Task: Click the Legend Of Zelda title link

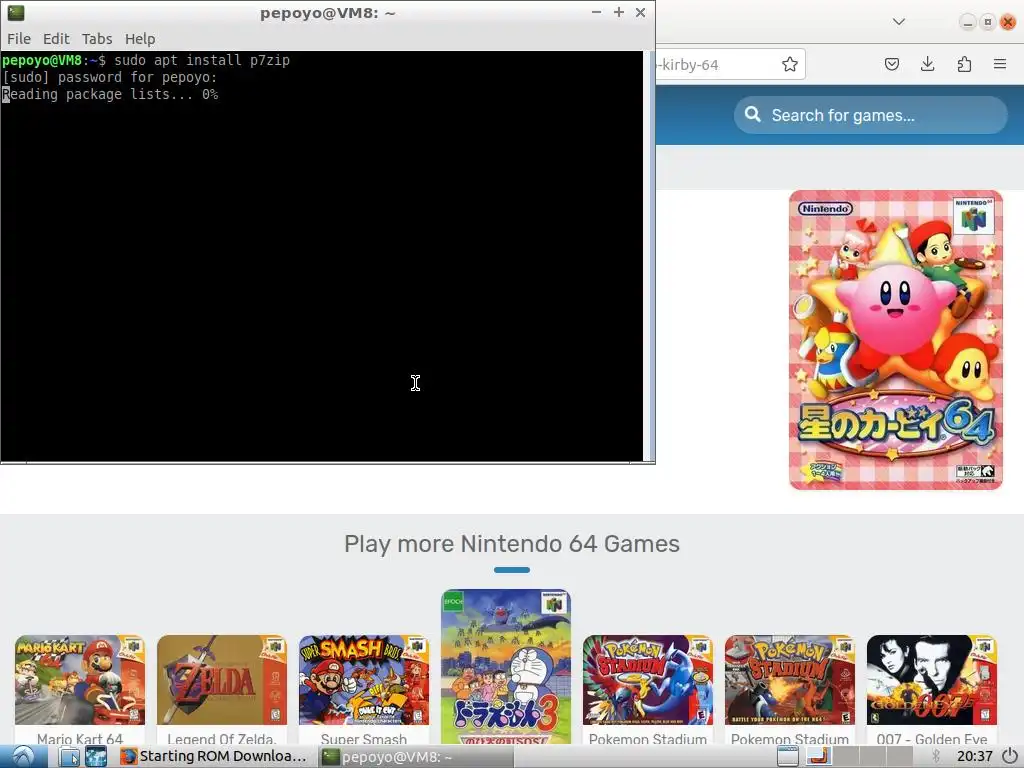Action: 221,738
